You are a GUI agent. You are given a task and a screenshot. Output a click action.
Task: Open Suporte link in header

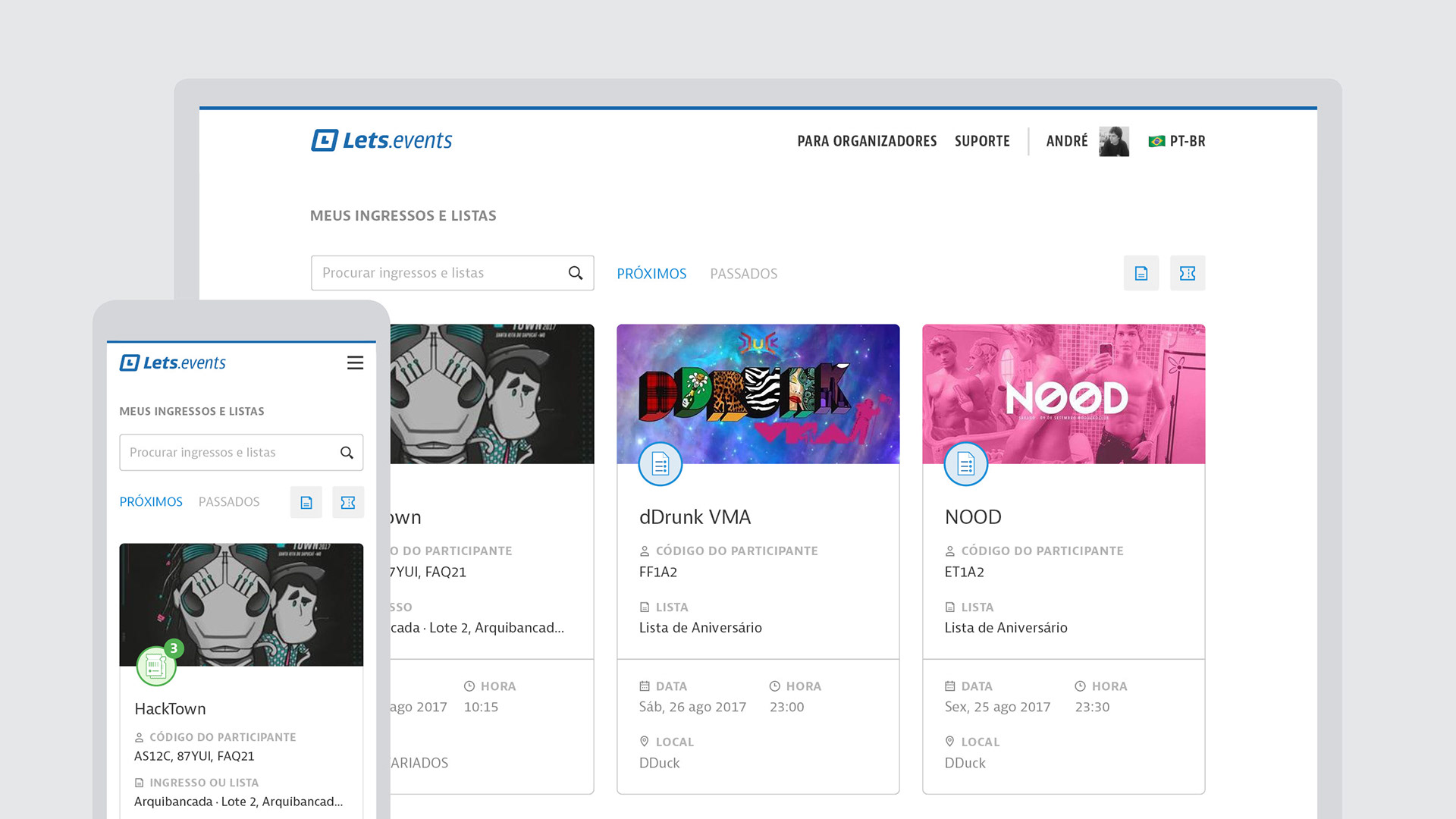(x=982, y=141)
